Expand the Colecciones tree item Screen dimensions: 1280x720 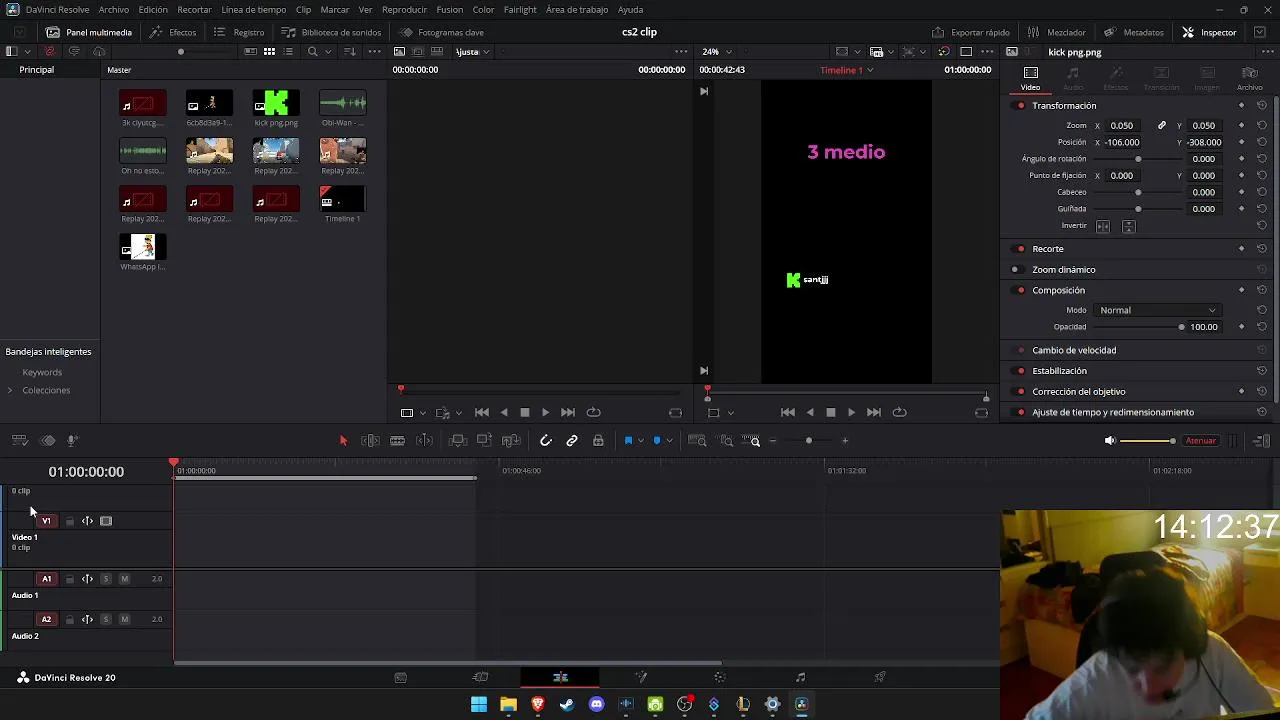coord(10,391)
